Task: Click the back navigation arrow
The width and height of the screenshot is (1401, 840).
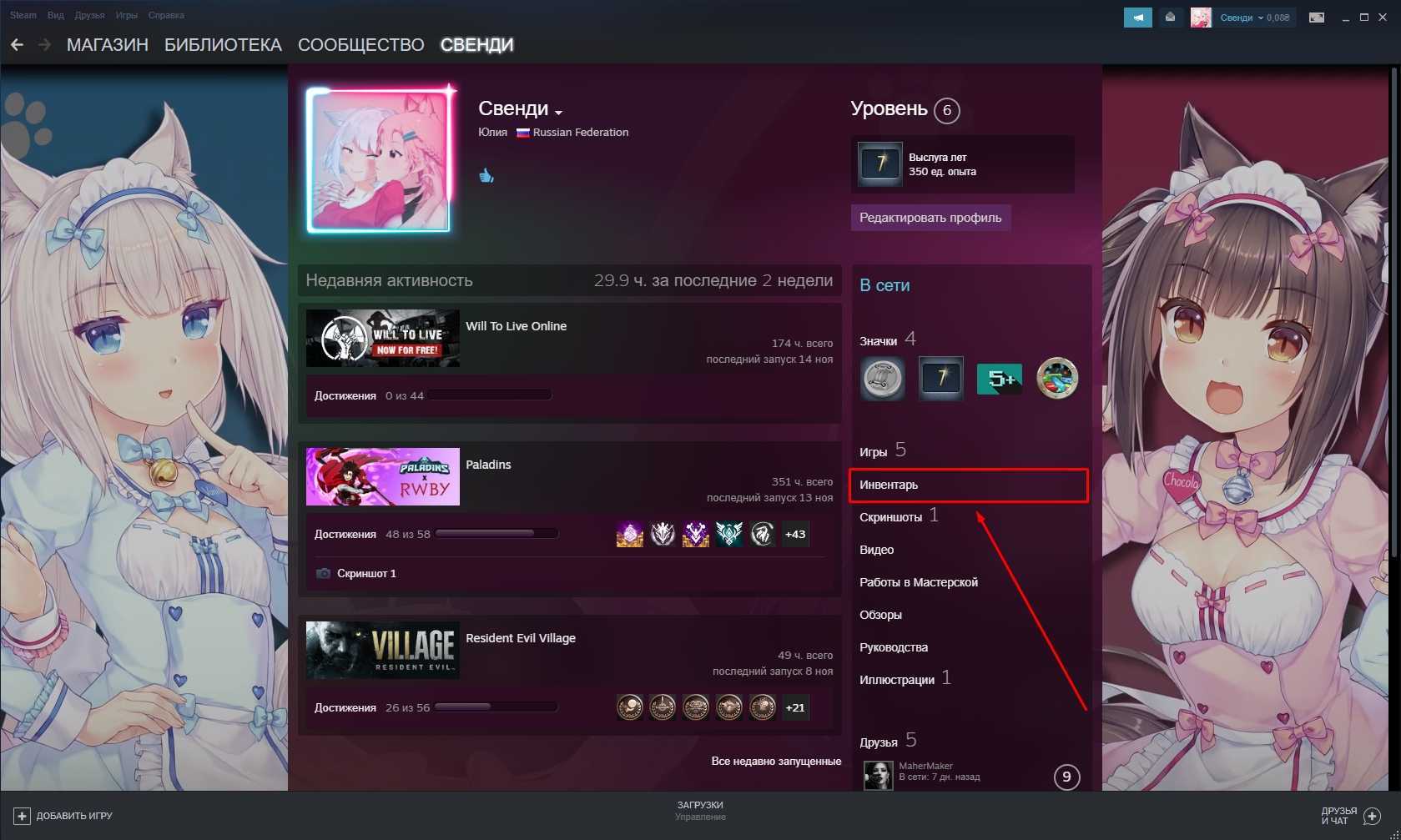Action: (17, 45)
